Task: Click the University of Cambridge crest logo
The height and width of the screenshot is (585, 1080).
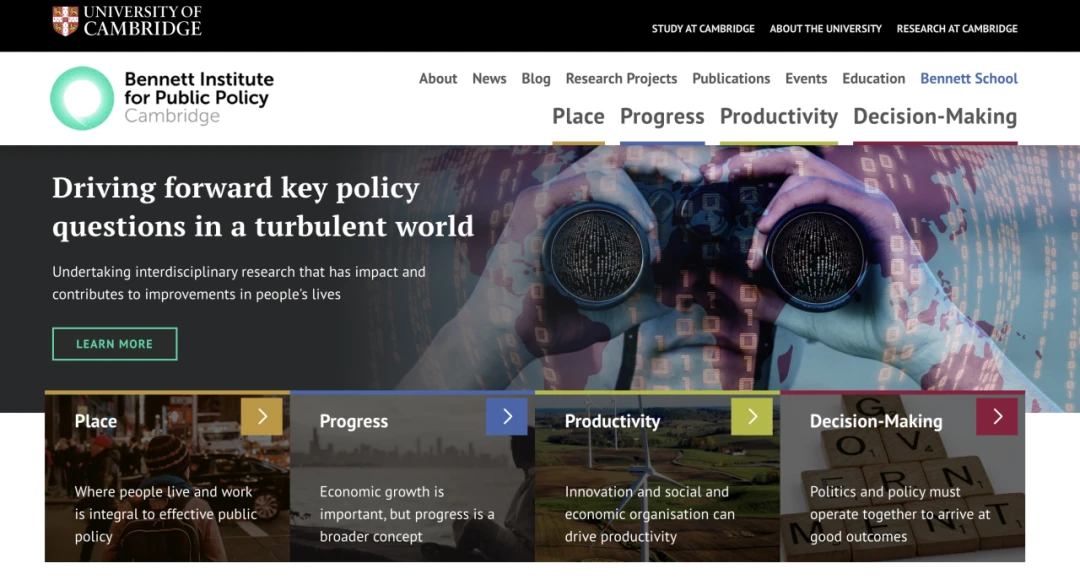Action: 65,21
